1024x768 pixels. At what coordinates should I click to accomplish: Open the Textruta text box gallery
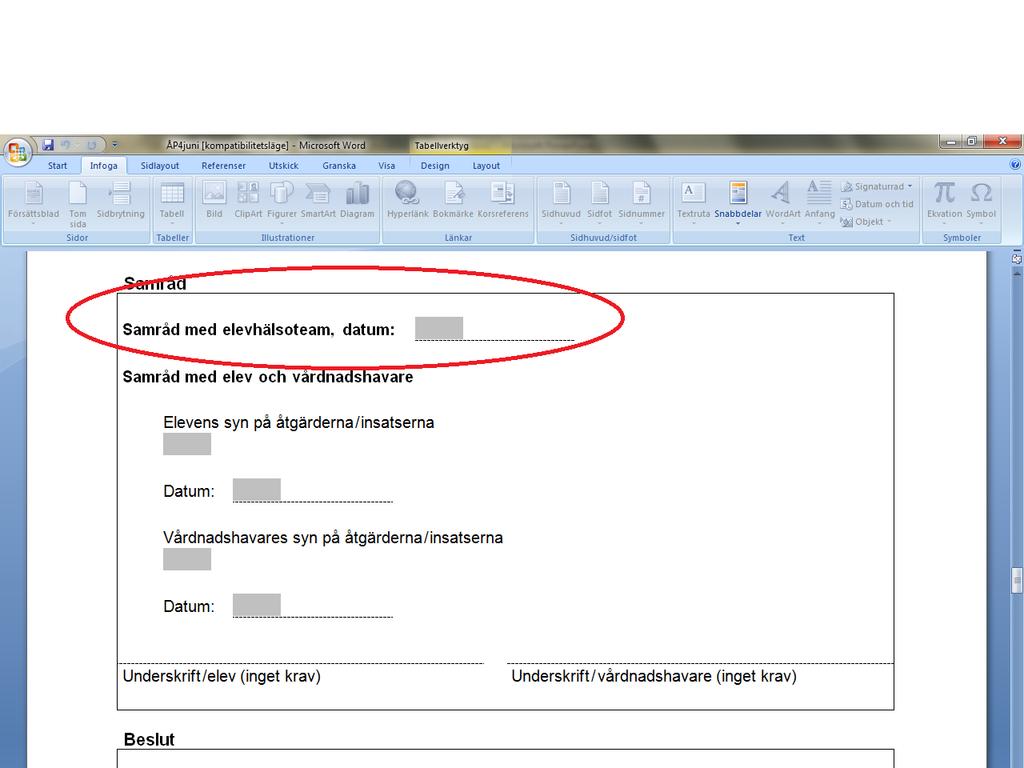coord(693,203)
